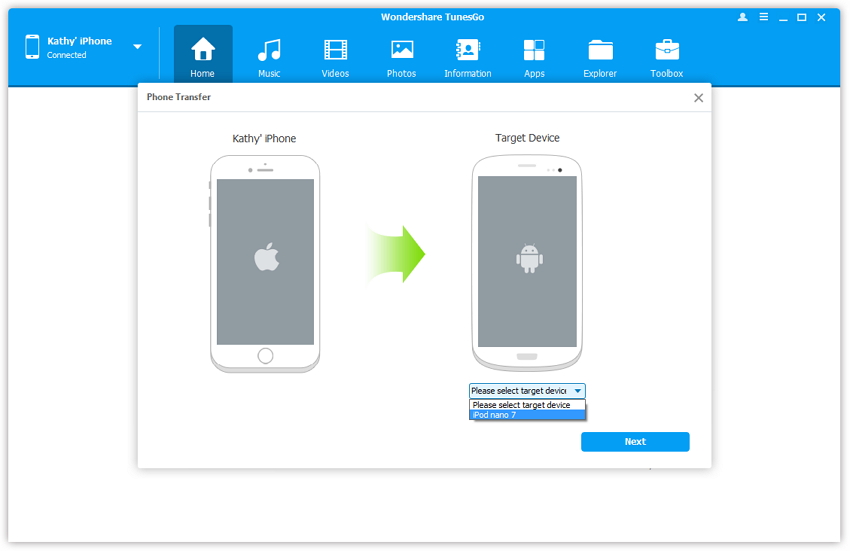Click the connected iPhone device icon
The width and height of the screenshot is (850, 551).
[32, 47]
